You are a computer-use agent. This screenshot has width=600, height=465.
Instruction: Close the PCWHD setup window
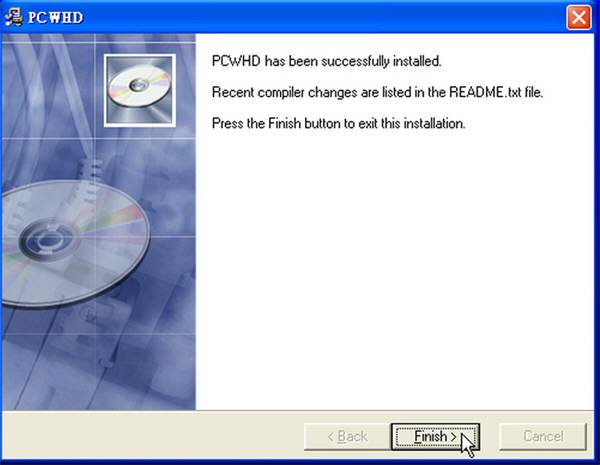pos(578,17)
